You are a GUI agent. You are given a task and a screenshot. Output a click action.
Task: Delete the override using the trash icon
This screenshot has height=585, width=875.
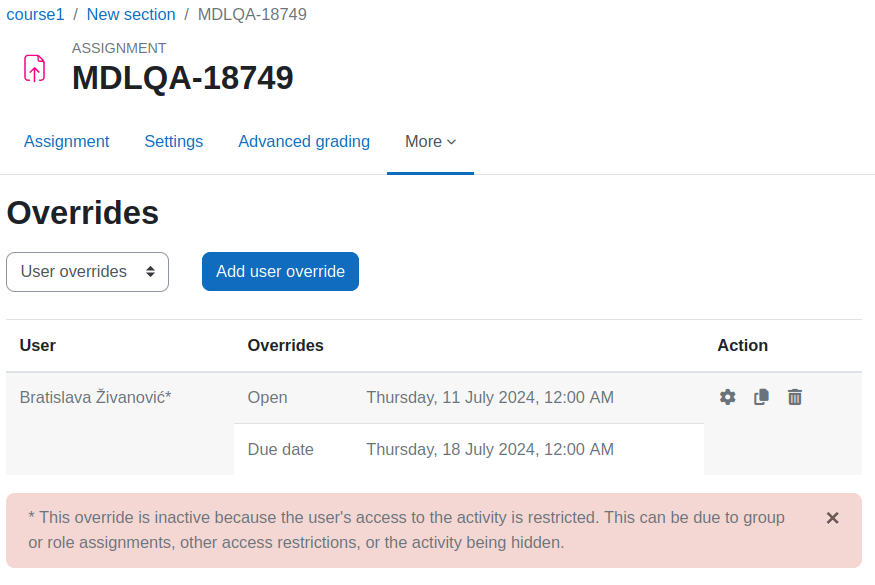[x=795, y=397]
